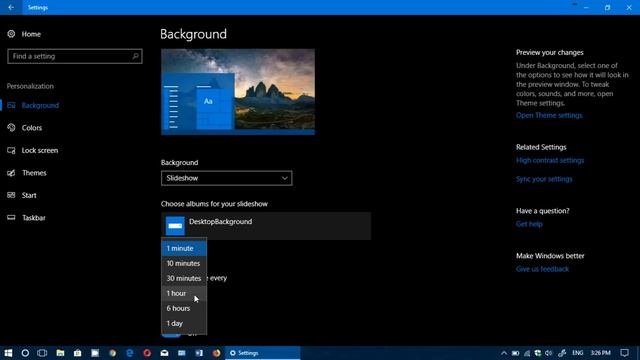Click Sync your settings link
This screenshot has height=360, width=640.
tap(544, 179)
